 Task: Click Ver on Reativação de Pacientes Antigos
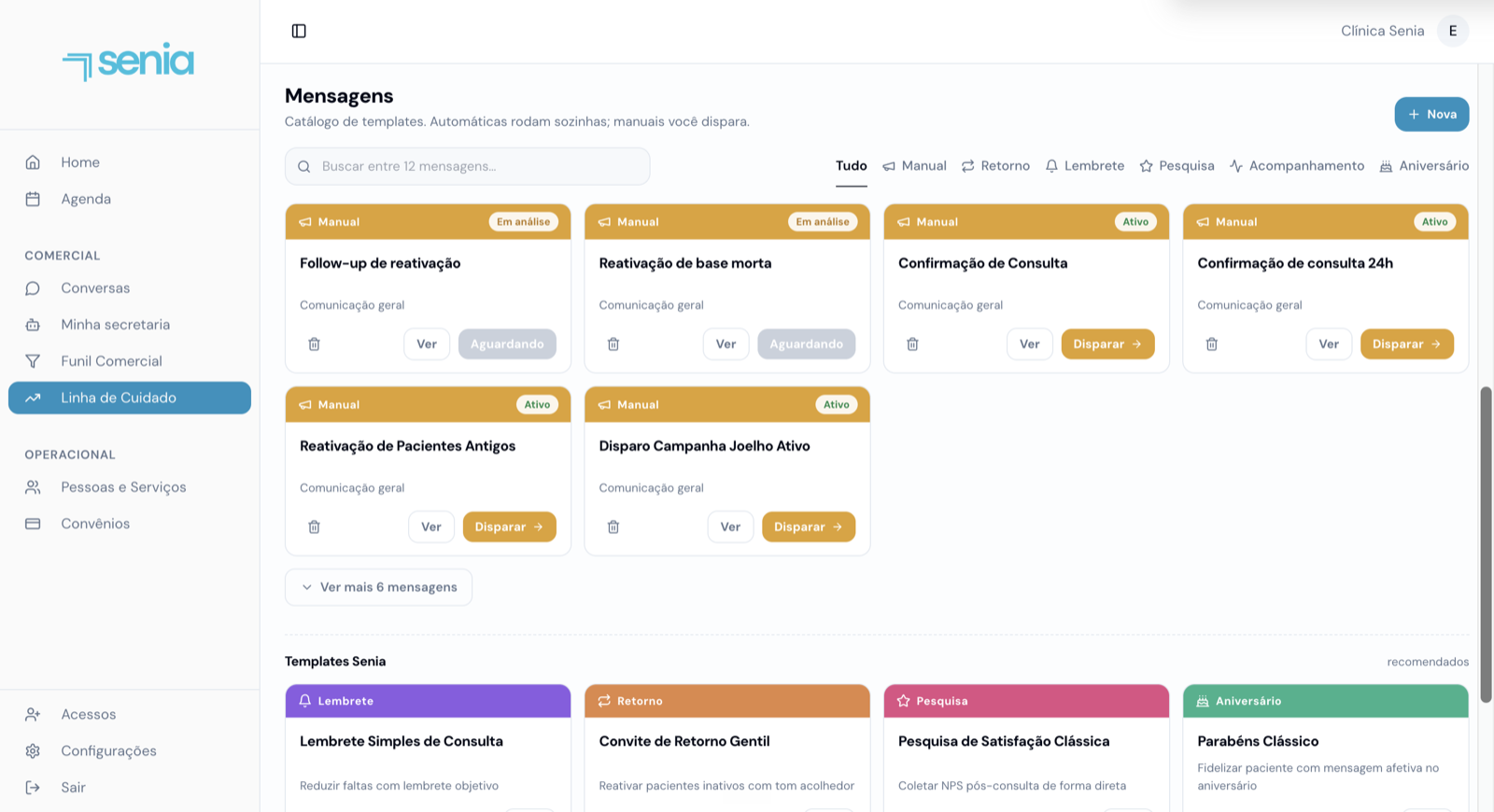(430, 527)
